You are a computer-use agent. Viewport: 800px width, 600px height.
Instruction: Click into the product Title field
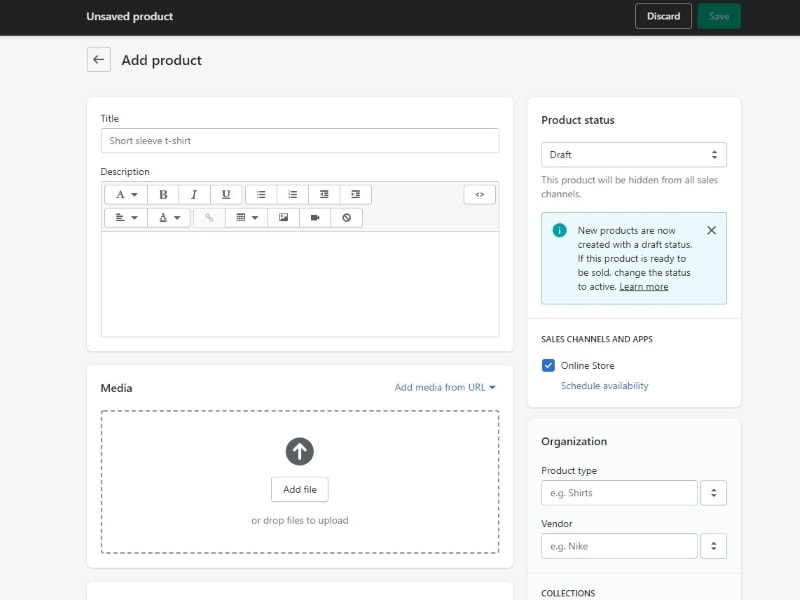coord(300,141)
